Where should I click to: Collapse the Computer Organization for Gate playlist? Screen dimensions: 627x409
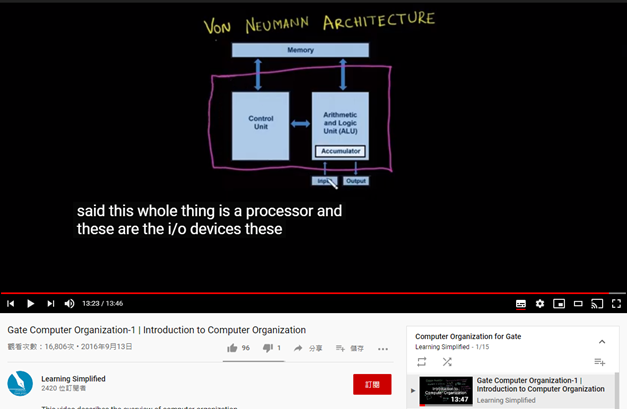pyautogui.click(x=602, y=341)
